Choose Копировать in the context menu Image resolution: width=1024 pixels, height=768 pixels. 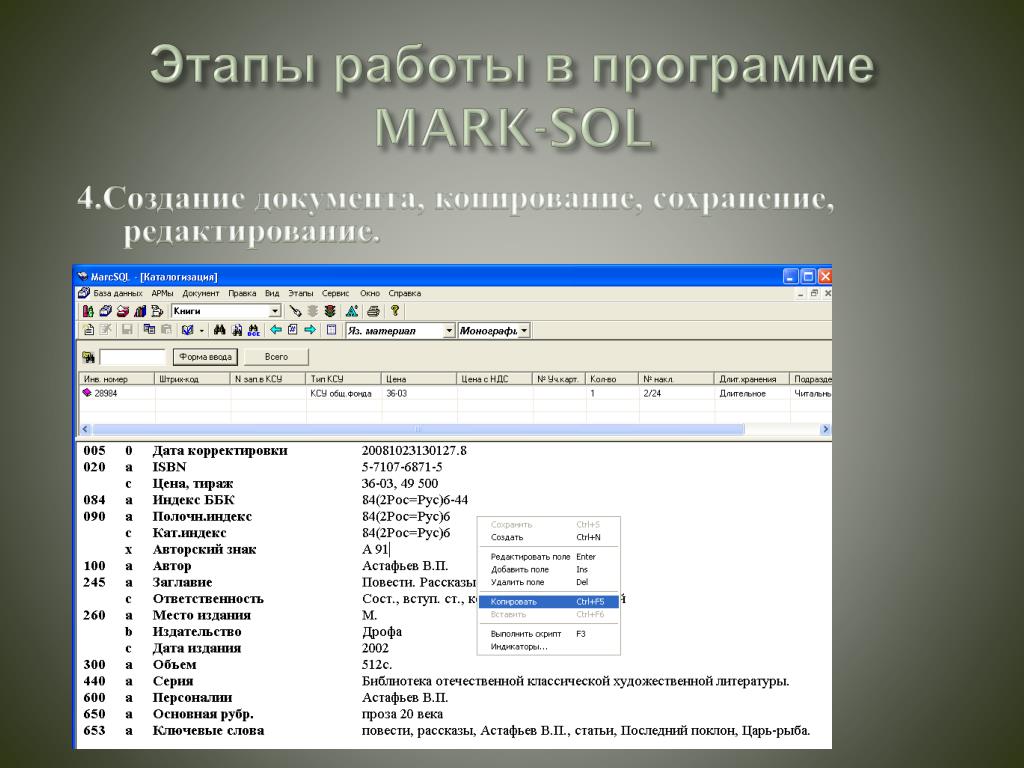(549, 601)
